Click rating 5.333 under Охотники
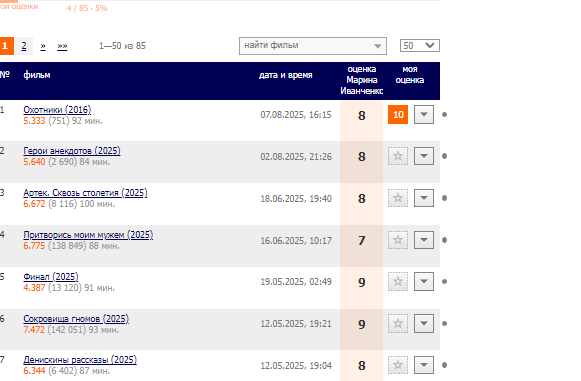This screenshot has height=381, width=581. [x=34, y=121]
